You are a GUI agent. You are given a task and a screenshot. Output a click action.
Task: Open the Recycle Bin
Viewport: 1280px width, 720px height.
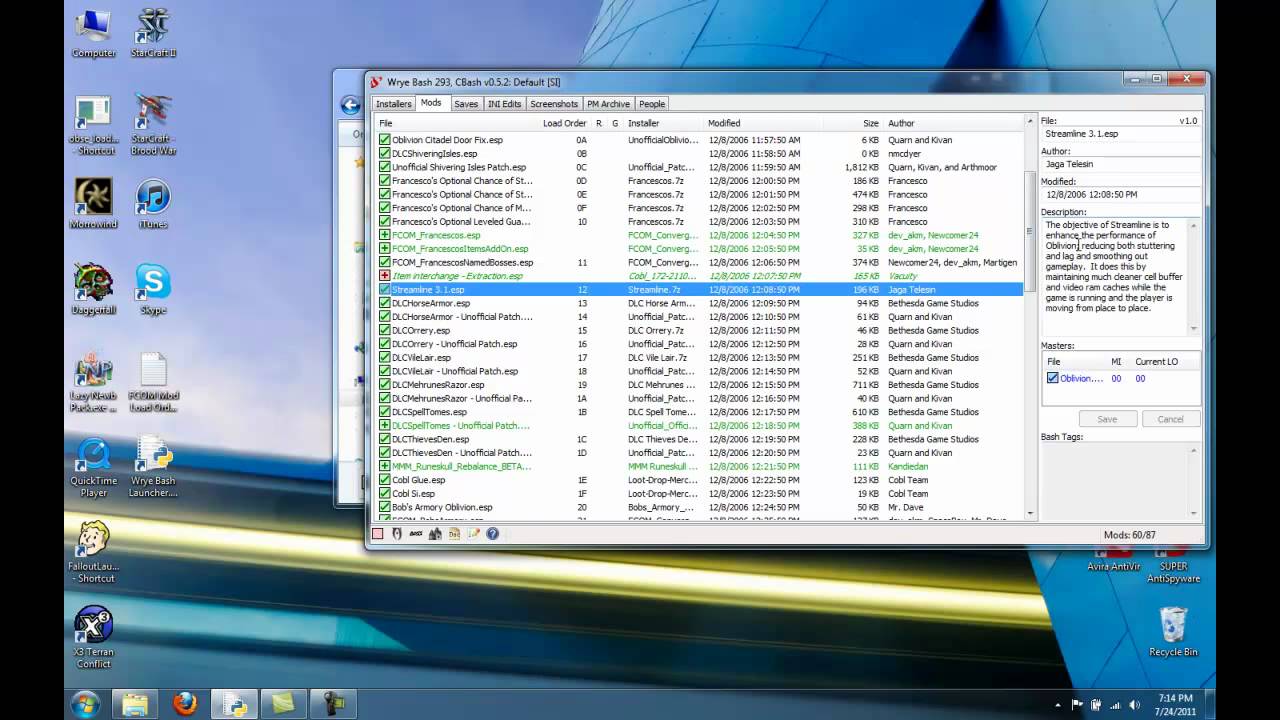(1172, 632)
